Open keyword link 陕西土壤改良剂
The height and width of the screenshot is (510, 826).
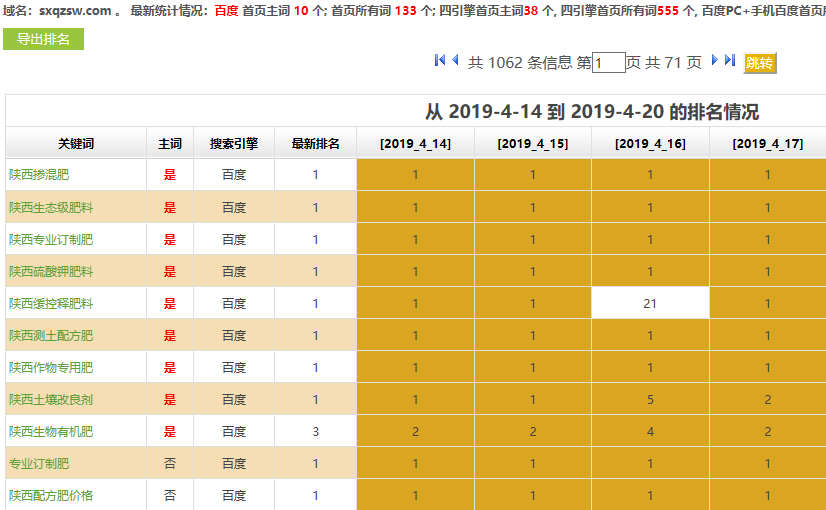click(51, 400)
